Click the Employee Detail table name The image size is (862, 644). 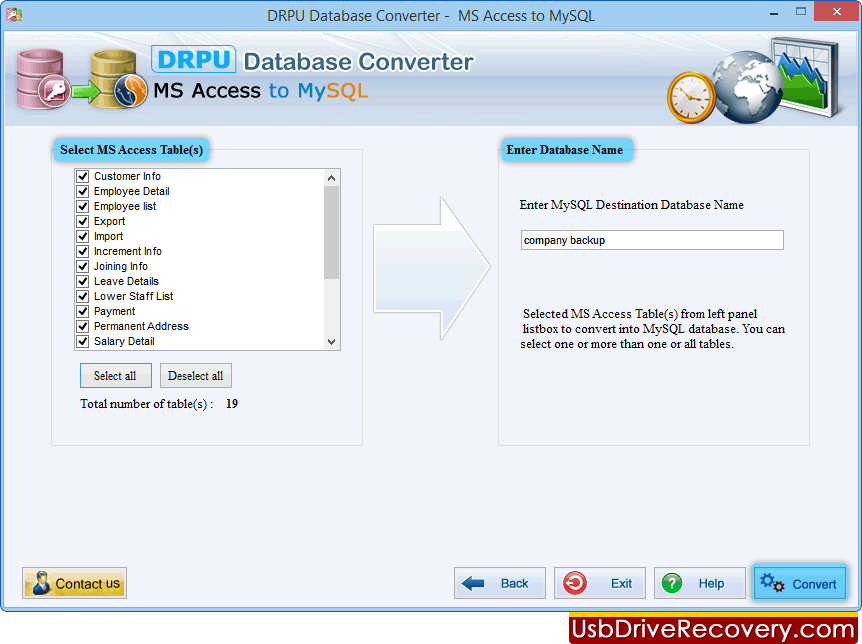click(132, 191)
